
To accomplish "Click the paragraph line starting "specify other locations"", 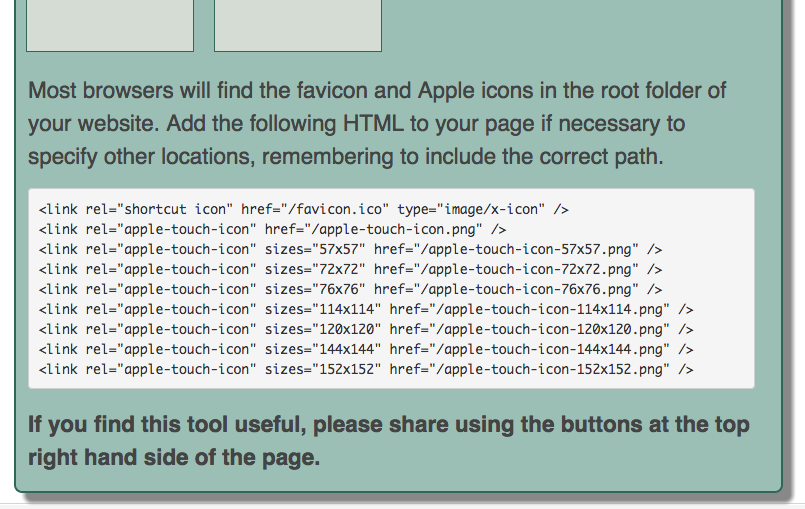I will pyautogui.click(x=346, y=157).
